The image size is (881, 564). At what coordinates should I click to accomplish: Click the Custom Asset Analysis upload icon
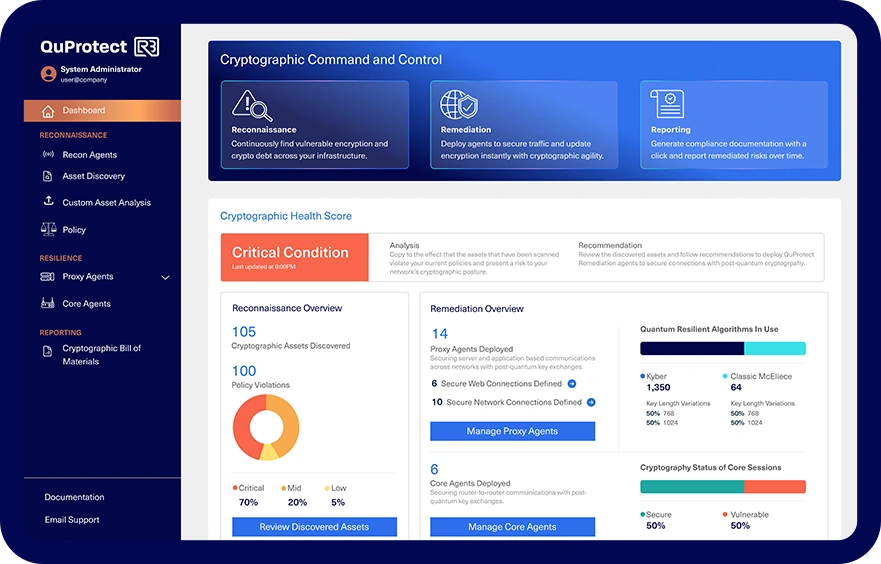pos(48,201)
